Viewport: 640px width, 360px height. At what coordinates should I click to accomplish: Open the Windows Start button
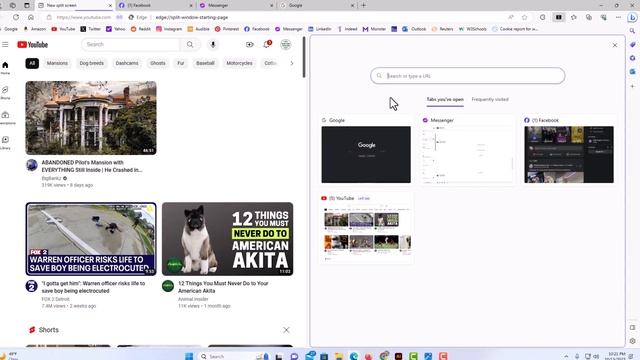[x=189, y=356]
